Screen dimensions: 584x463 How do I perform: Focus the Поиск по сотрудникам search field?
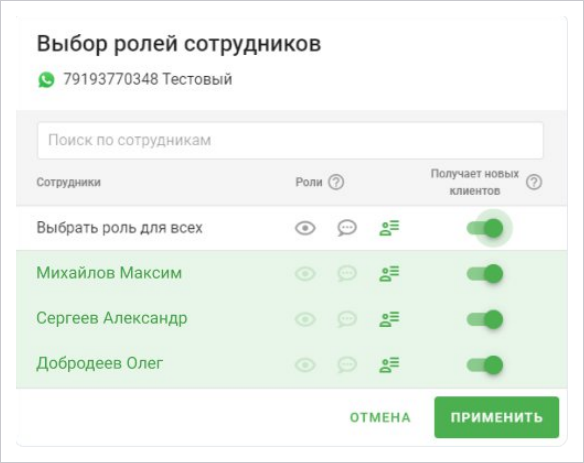click(290, 140)
